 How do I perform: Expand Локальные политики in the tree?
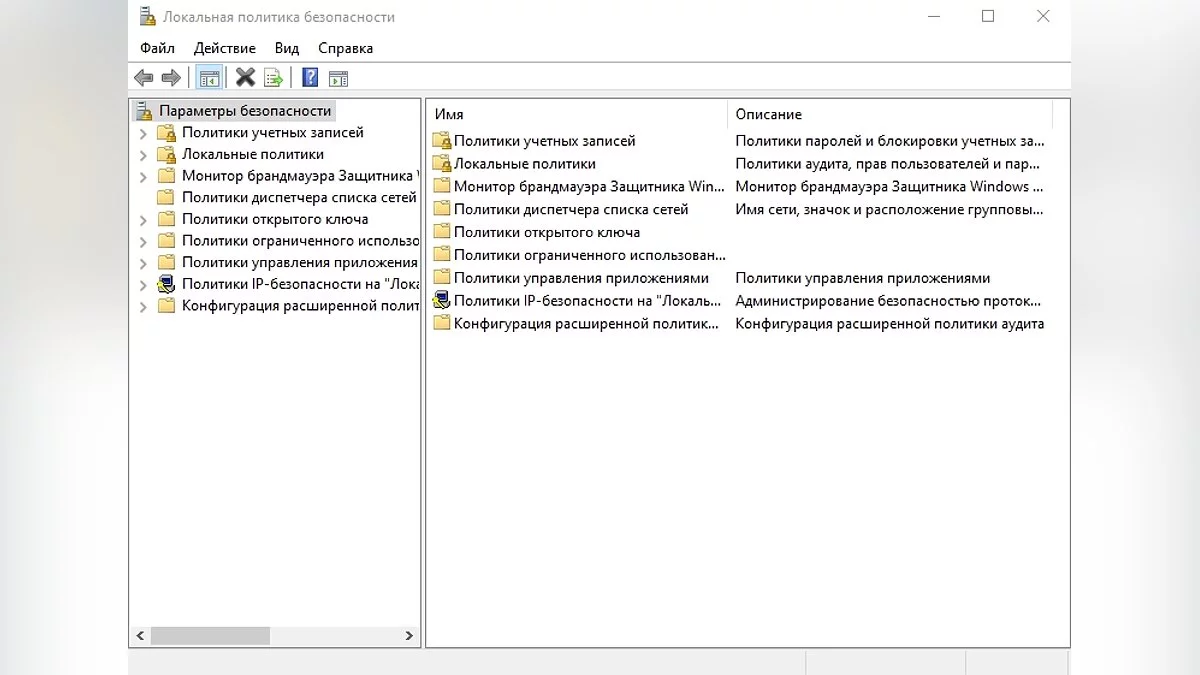pyautogui.click(x=143, y=155)
